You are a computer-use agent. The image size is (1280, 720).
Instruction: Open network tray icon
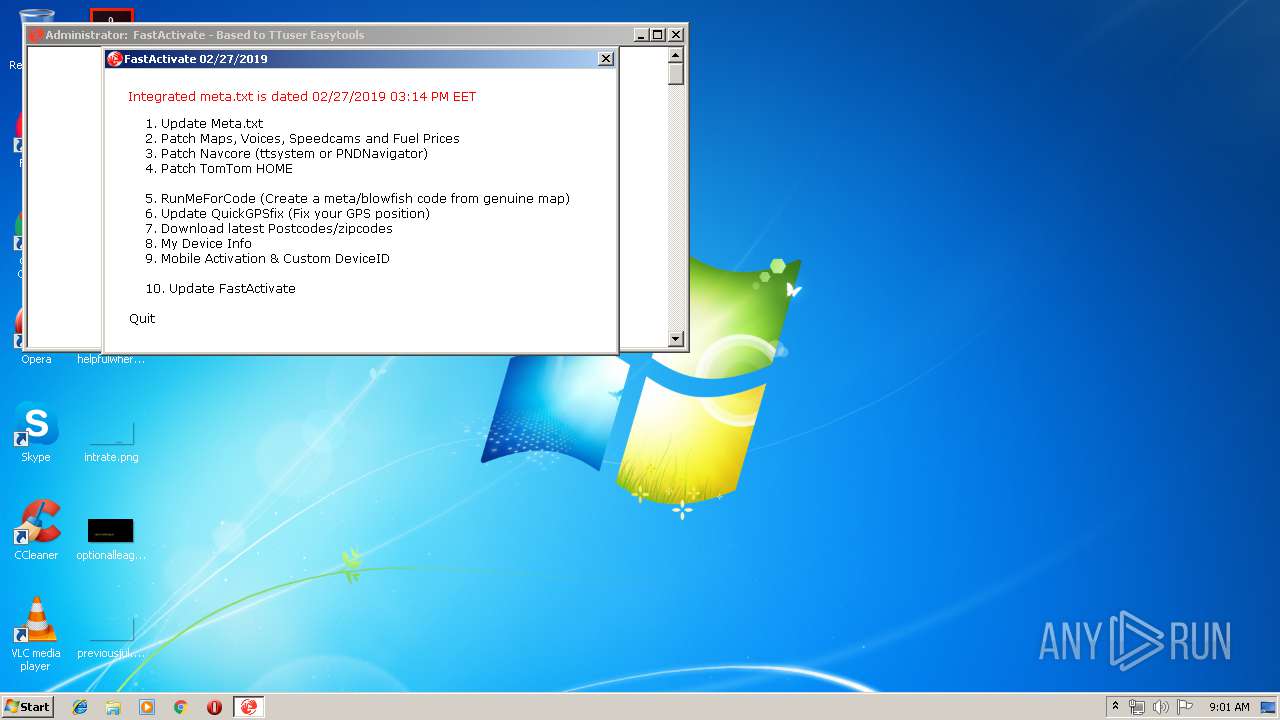click(1137, 707)
